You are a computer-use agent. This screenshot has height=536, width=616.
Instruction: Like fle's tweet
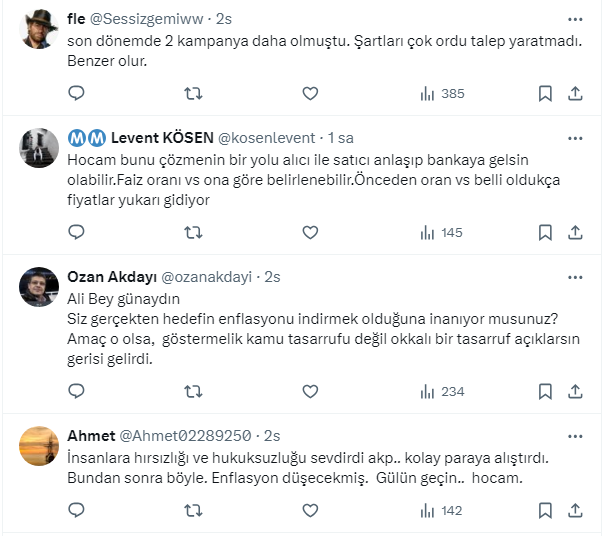[310, 93]
